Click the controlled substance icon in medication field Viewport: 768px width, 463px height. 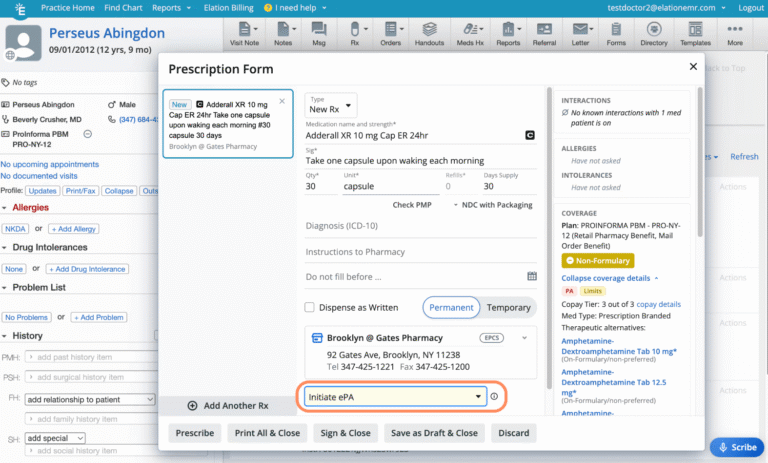(530, 135)
